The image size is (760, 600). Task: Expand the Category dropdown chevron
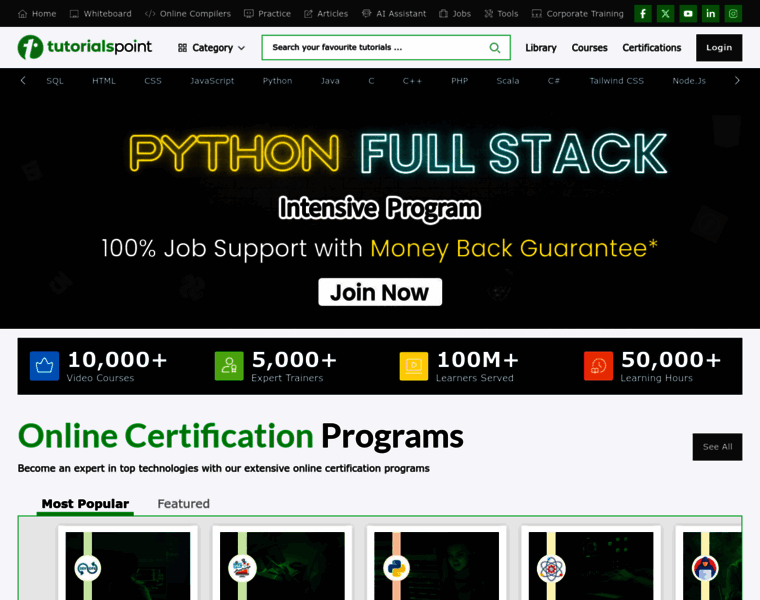[x=241, y=48]
